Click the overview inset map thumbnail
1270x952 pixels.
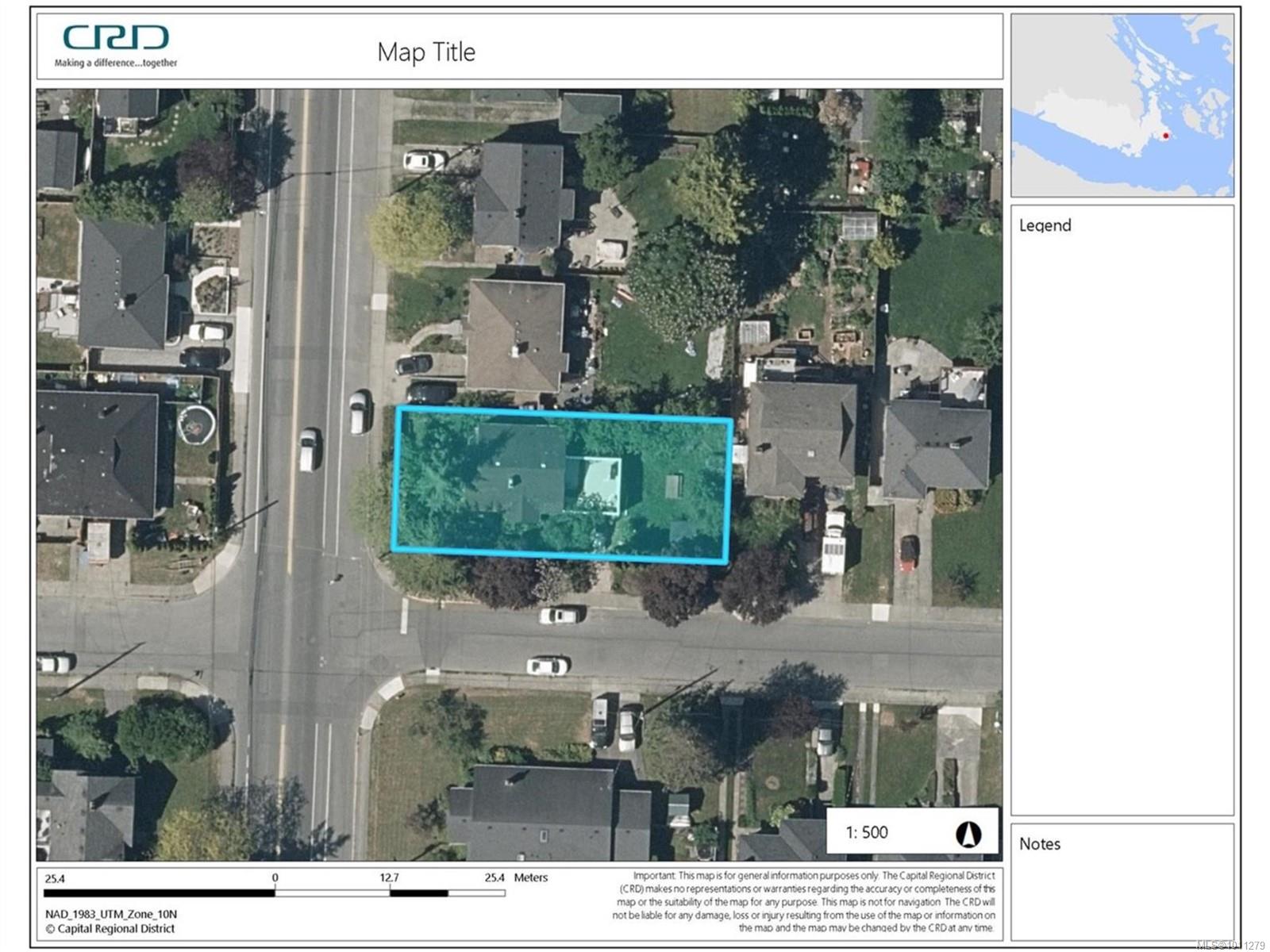pyautogui.click(x=1122, y=106)
